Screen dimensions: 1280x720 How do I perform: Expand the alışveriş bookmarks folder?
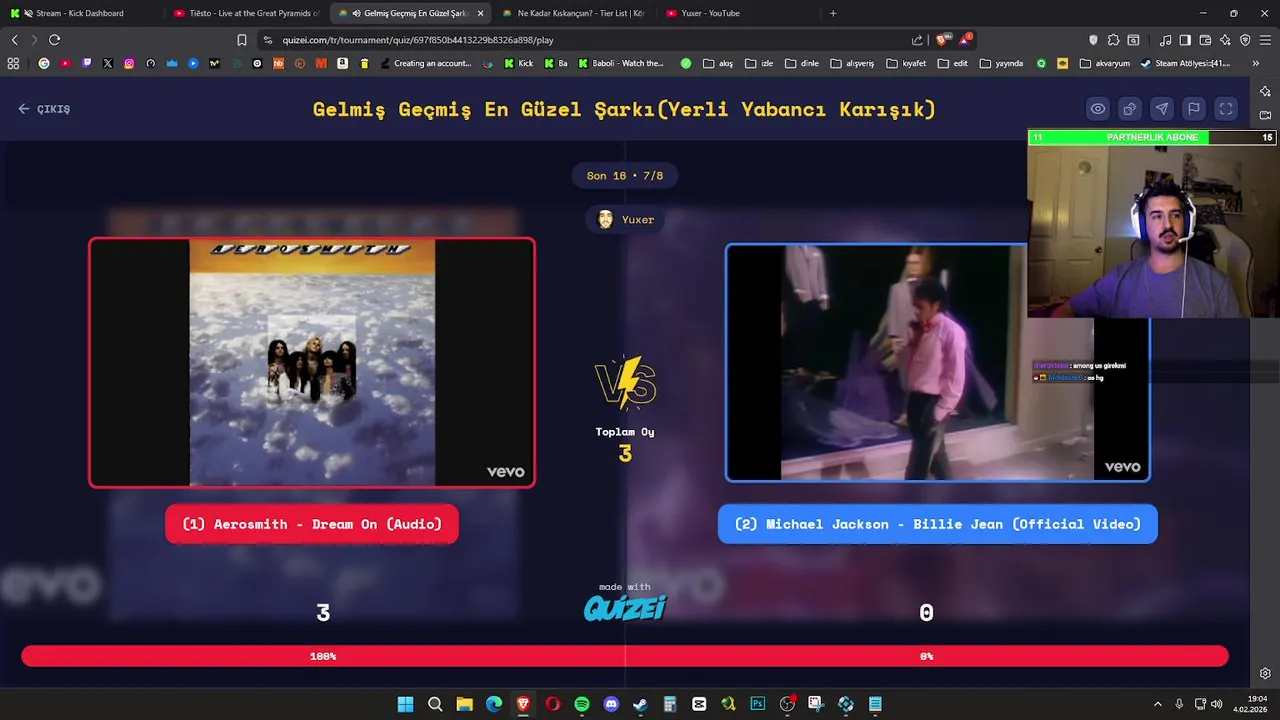click(852, 63)
